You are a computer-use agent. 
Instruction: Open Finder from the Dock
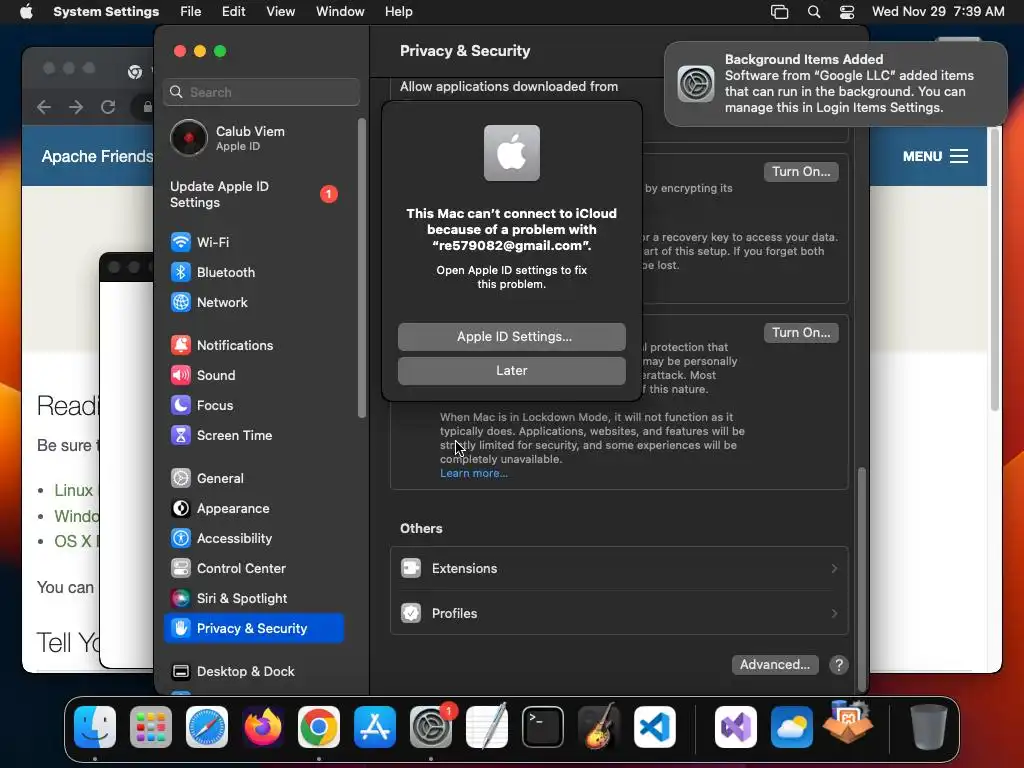point(95,727)
